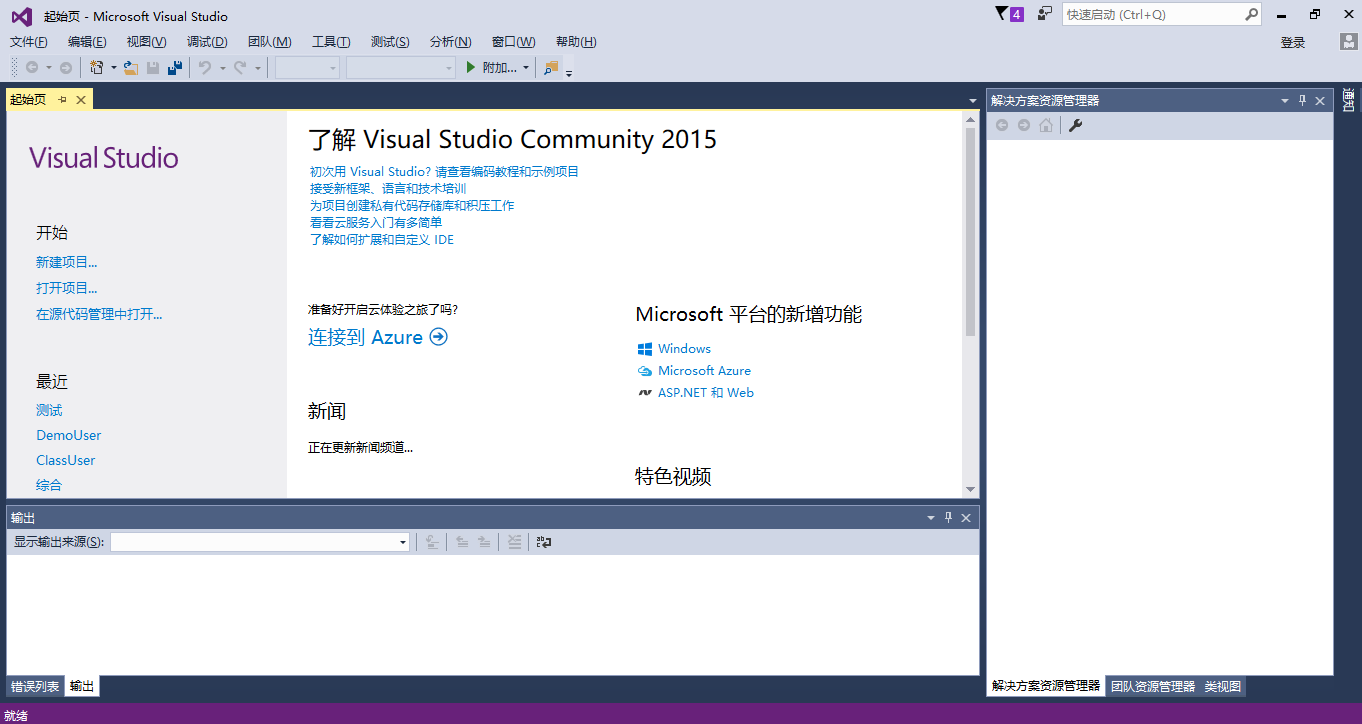
Task: Open the Solution Platforms combo box
Action: click(x=401, y=68)
